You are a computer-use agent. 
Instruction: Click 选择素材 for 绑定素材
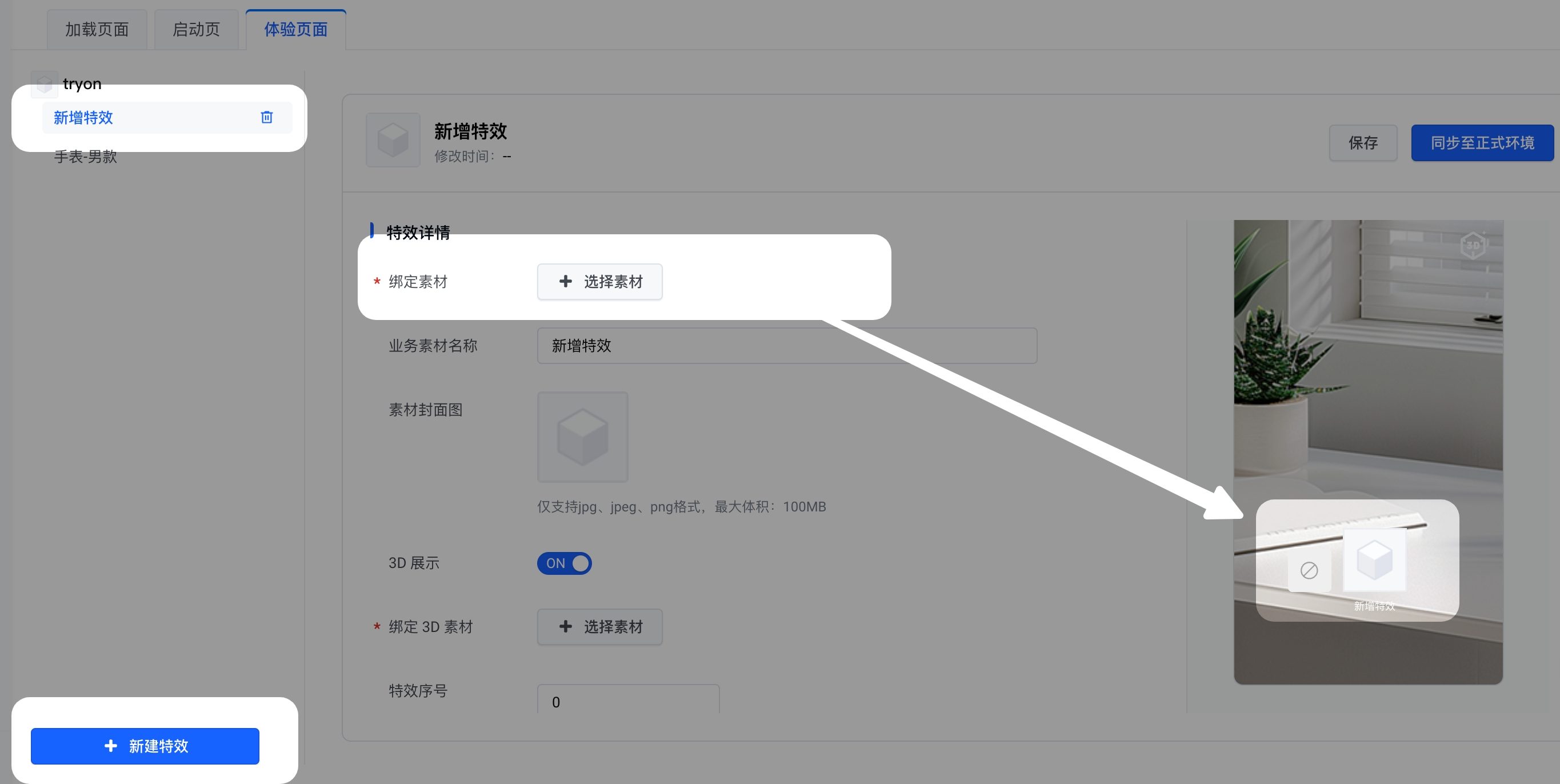tap(599, 282)
